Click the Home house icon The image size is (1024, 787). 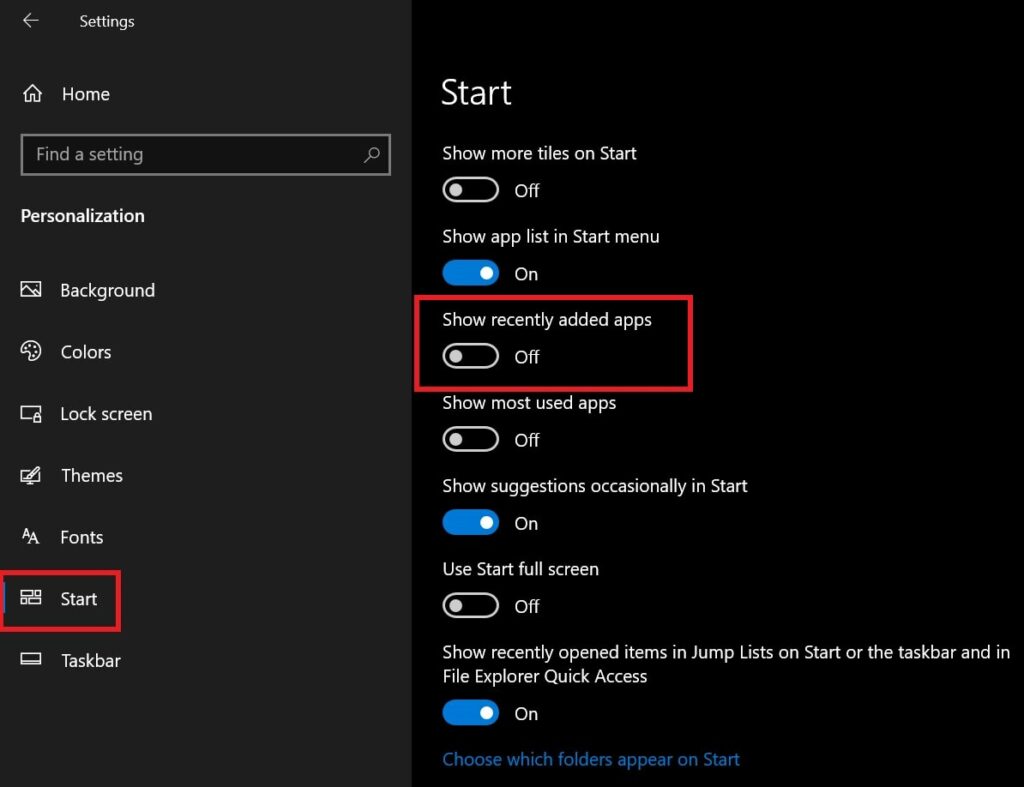(x=34, y=93)
